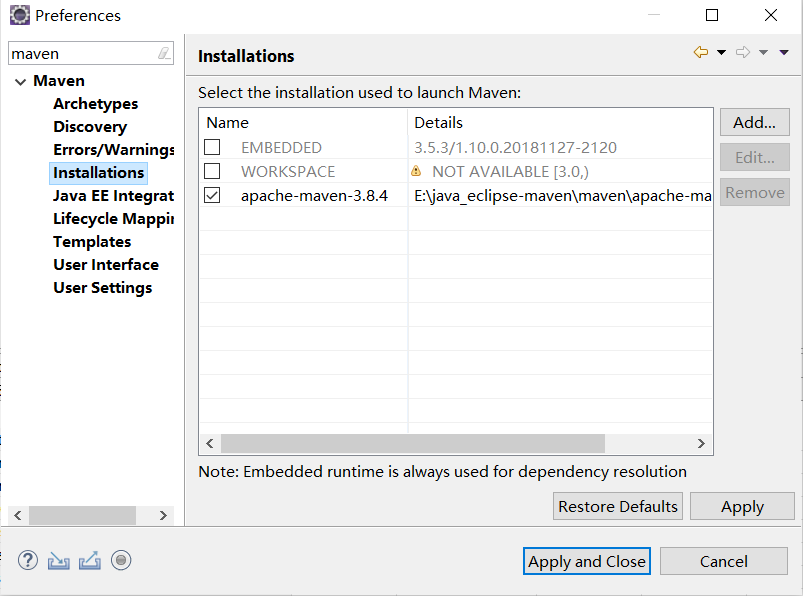Click the Add... button
The image size is (803, 596).
click(754, 123)
